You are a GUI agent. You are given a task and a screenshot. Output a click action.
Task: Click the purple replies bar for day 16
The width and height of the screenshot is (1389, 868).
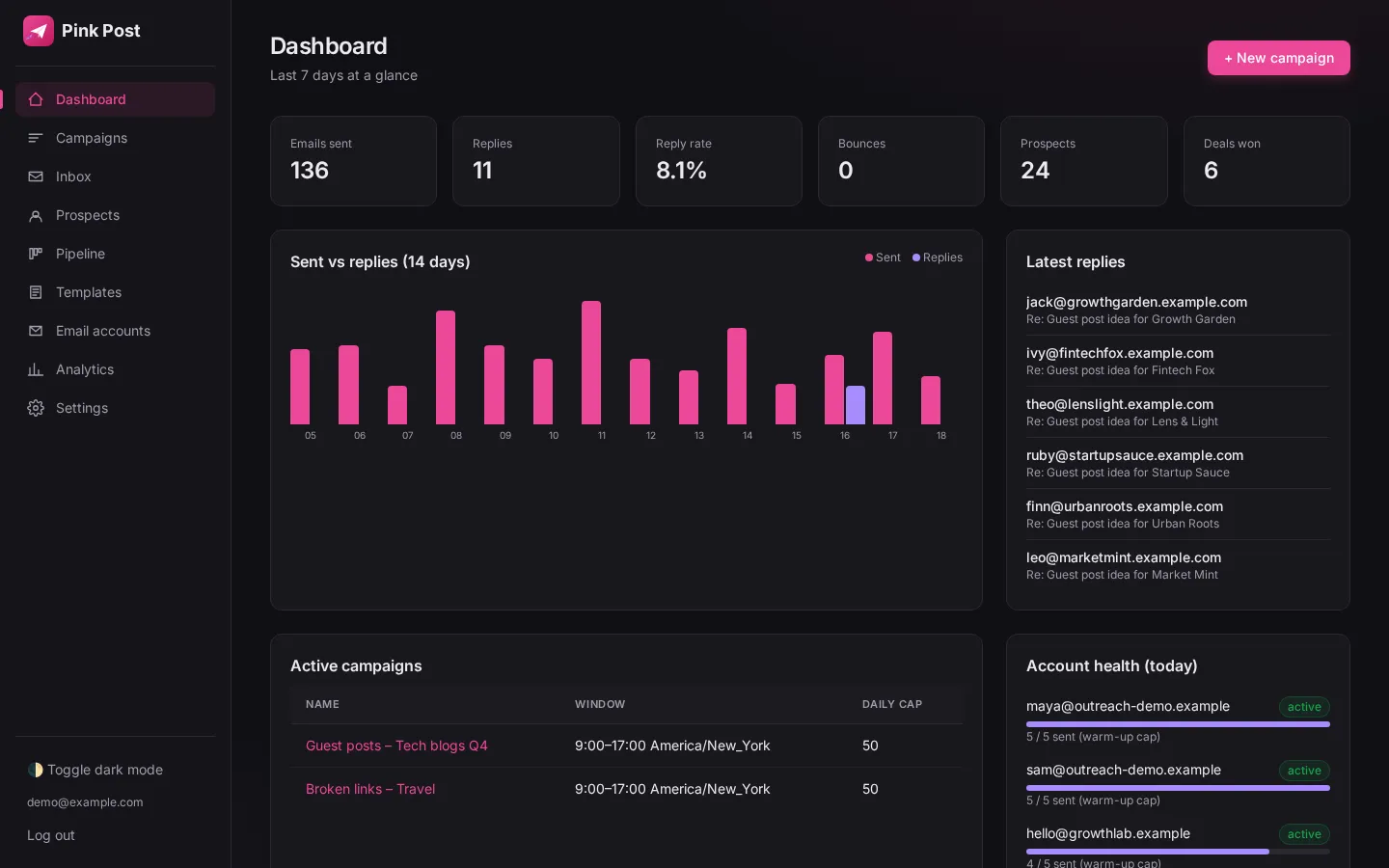pyautogui.click(x=856, y=405)
